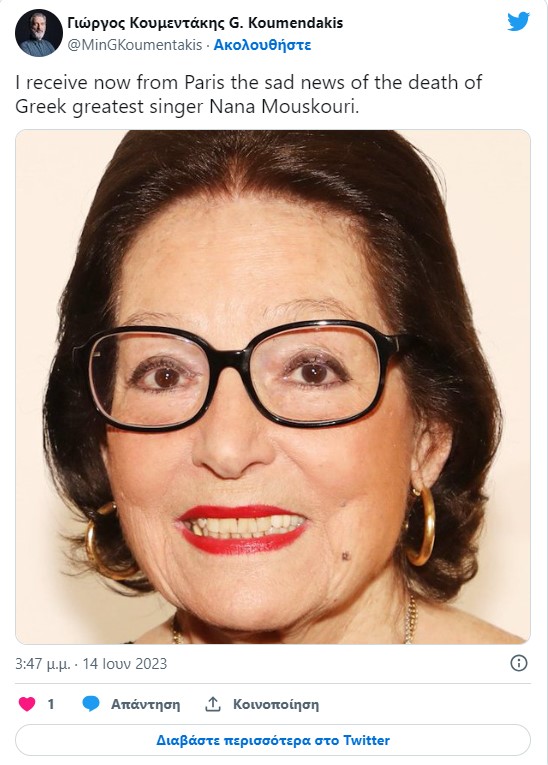Open the tweet info circle icon
Screen dimensions: 548x765
519,663
